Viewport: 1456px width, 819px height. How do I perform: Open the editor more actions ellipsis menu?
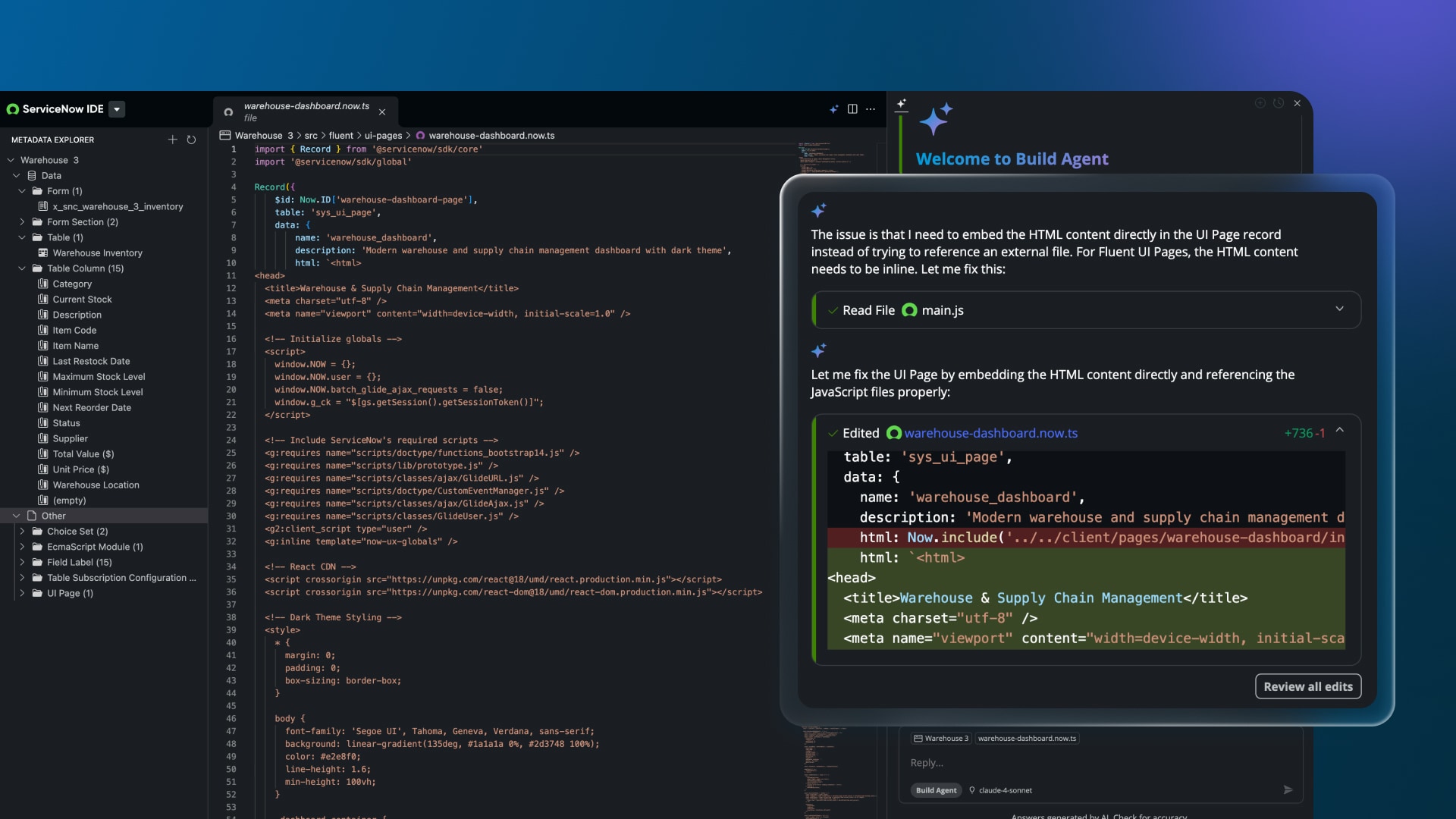point(871,109)
